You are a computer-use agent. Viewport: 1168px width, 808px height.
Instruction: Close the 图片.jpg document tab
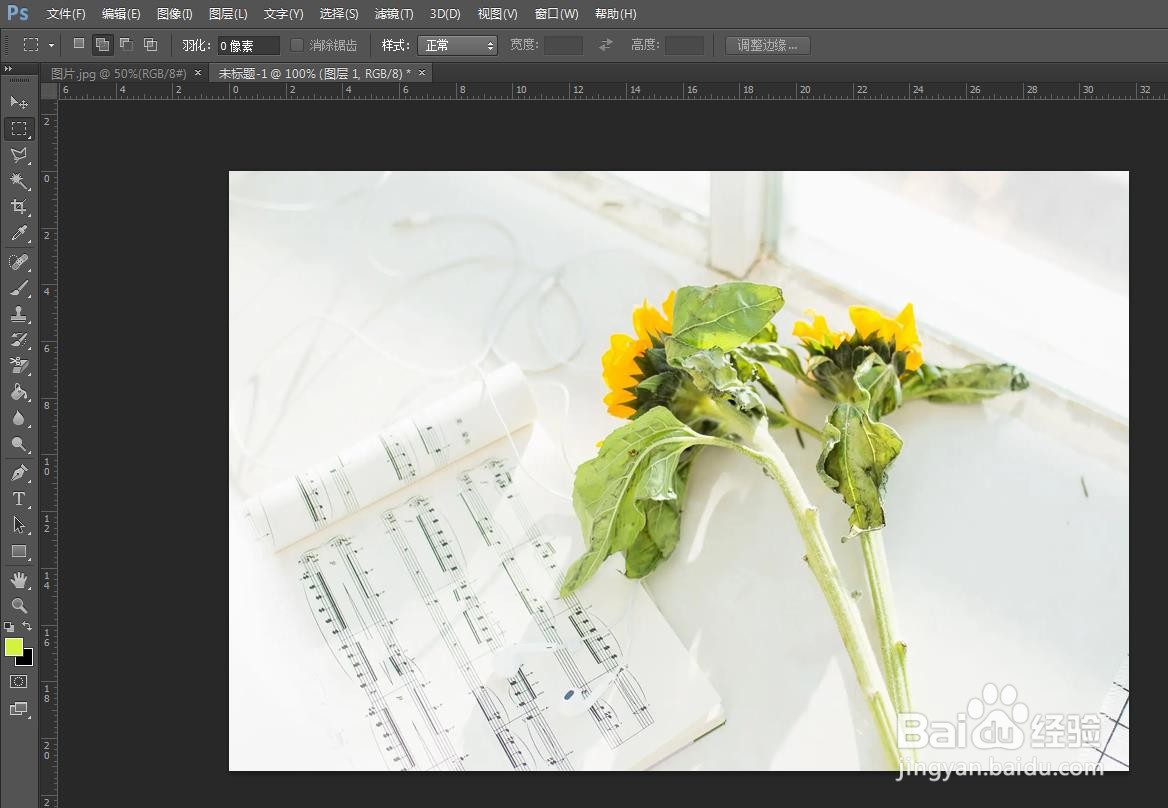tap(198, 72)
